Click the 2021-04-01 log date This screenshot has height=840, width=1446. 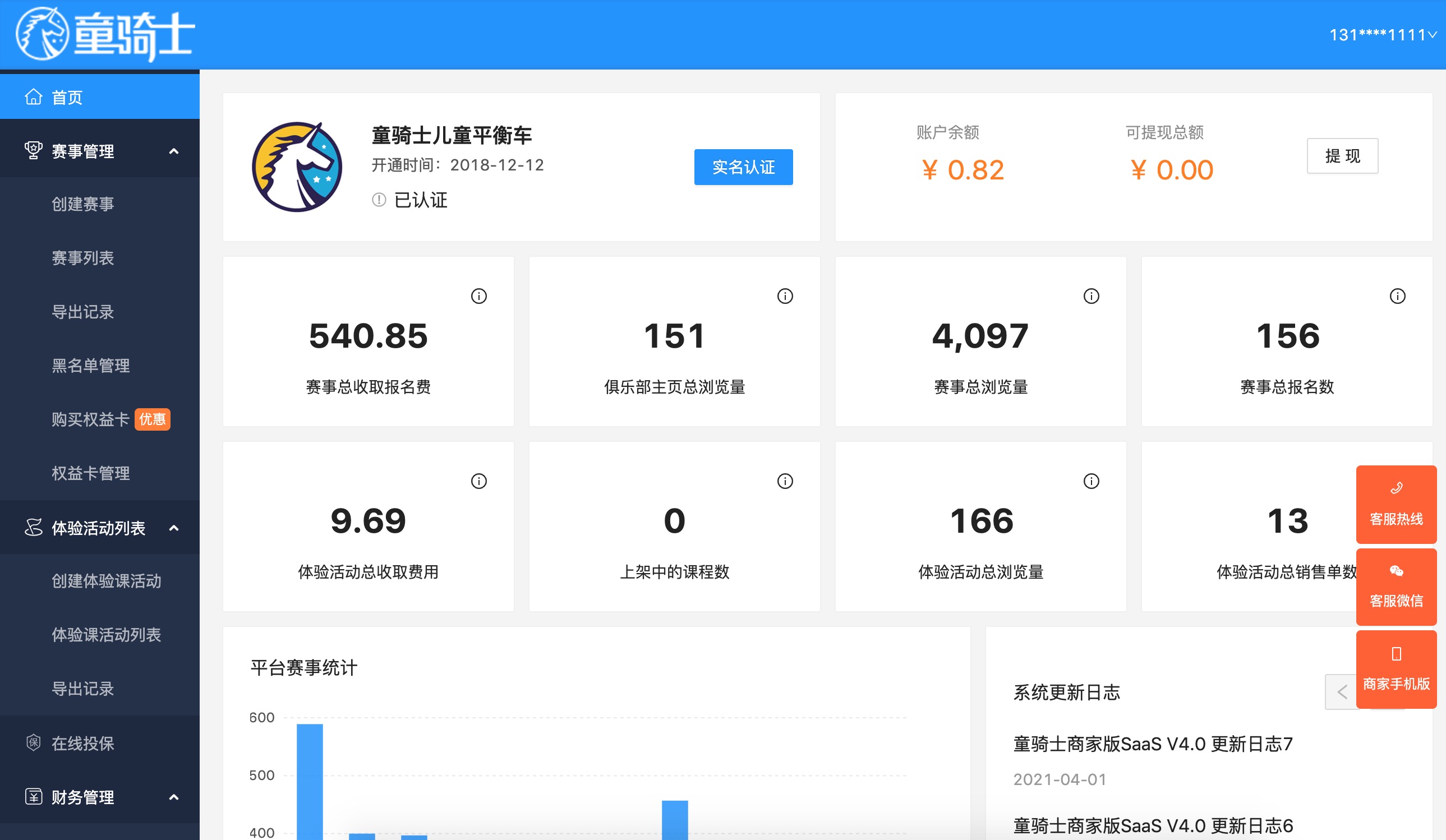tap(1060, 779)
